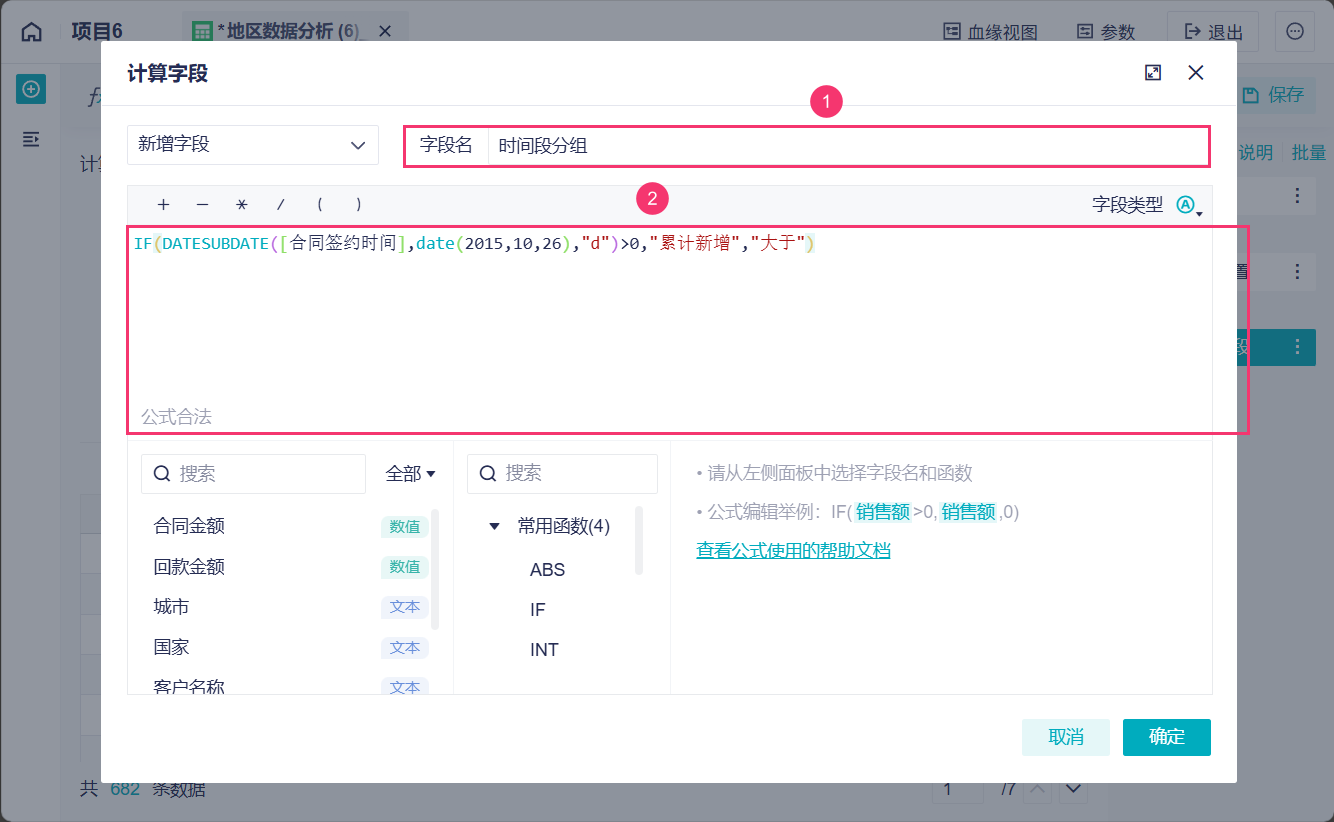1334x822 pixels.
Task: Click the add (⊕) icon in left sidebar
Action: [30, 89]
